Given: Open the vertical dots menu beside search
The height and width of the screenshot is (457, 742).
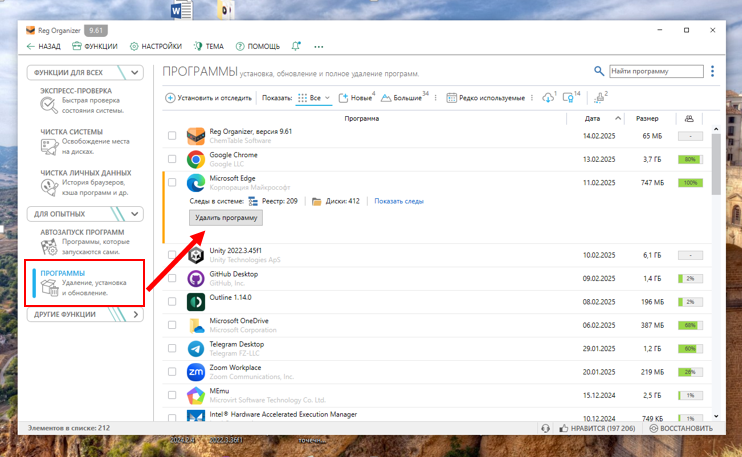Looking at the screenshot, I should click(x=712, y=71).
